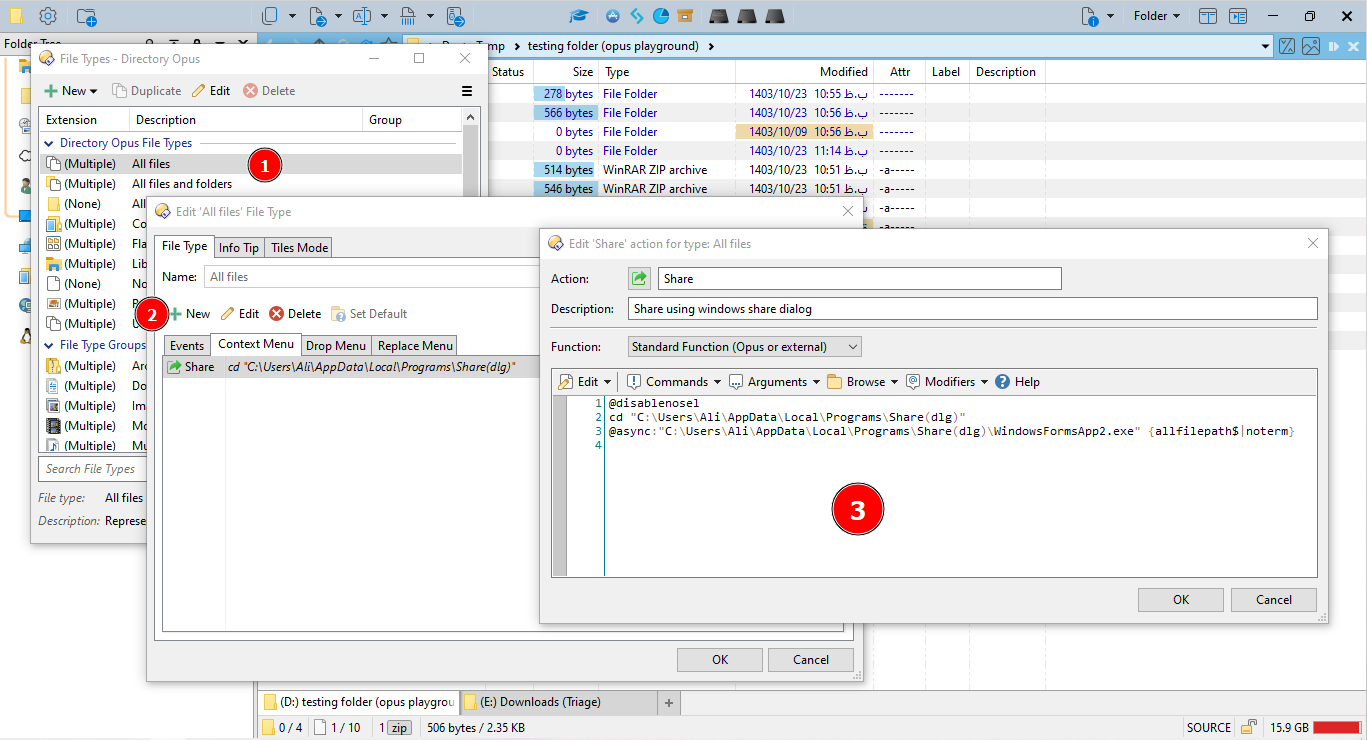Collapse the File Type Groups section
Image resolution: width=1367 pixels, height=740 pixels.
[x=48, y=345]
